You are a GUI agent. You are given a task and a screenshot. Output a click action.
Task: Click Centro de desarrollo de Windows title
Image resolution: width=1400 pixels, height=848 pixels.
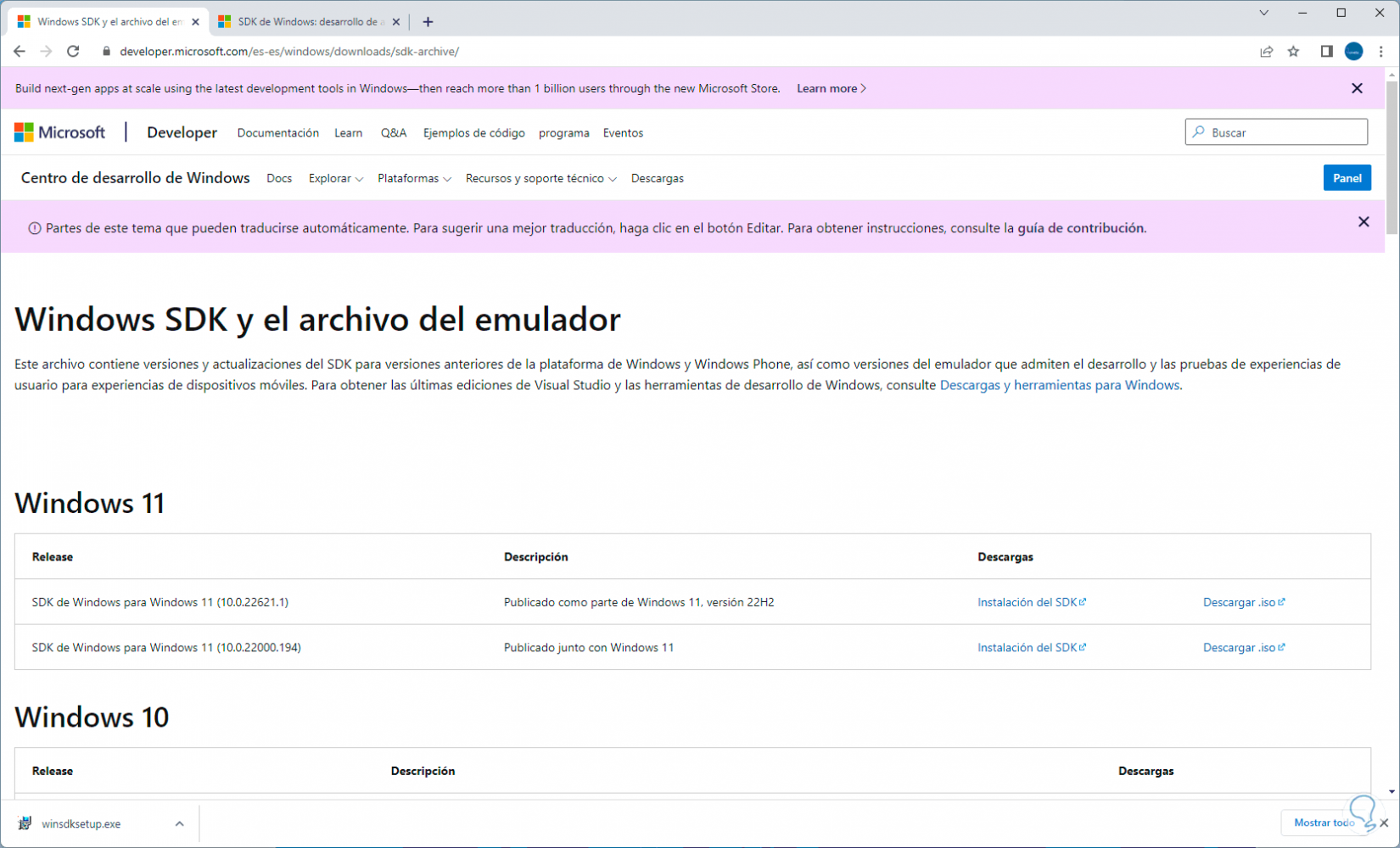pyautogui.click(x=136, y=178)
